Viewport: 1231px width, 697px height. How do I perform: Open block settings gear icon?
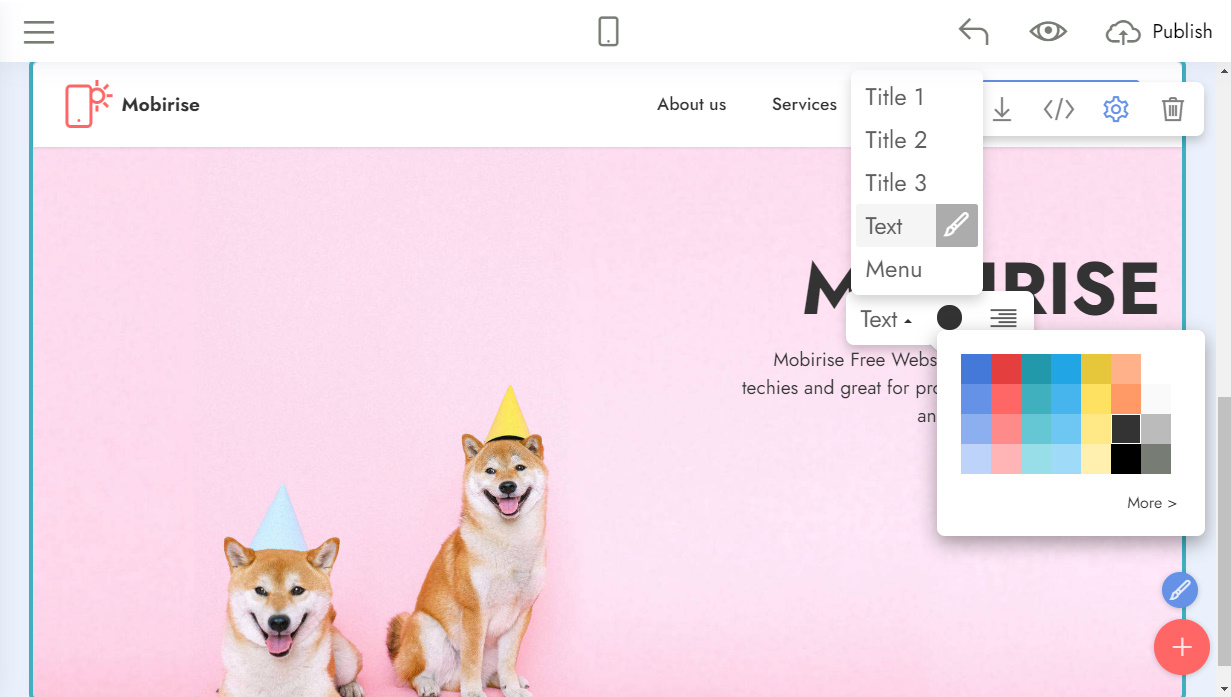[1116, 109]
